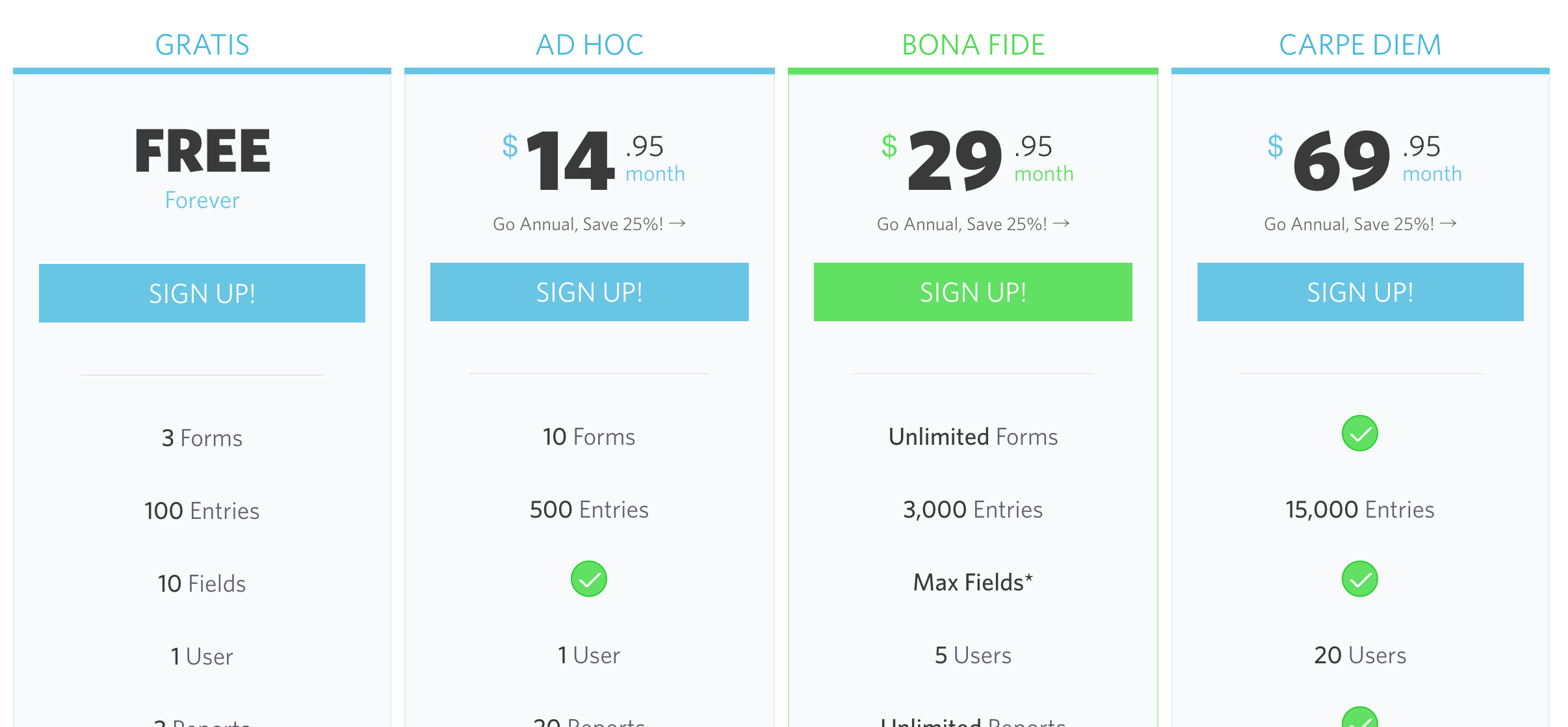Click the green checkmark in Ad Hoc column

point(589,579)
